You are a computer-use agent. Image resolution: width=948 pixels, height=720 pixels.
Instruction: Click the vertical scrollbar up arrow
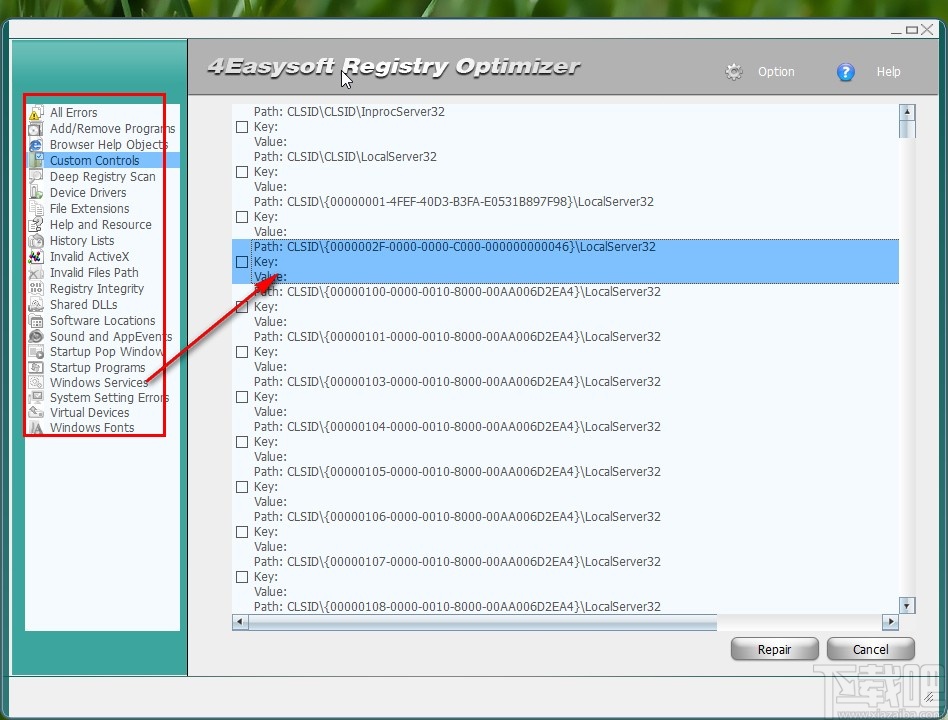tap(907, 112)
